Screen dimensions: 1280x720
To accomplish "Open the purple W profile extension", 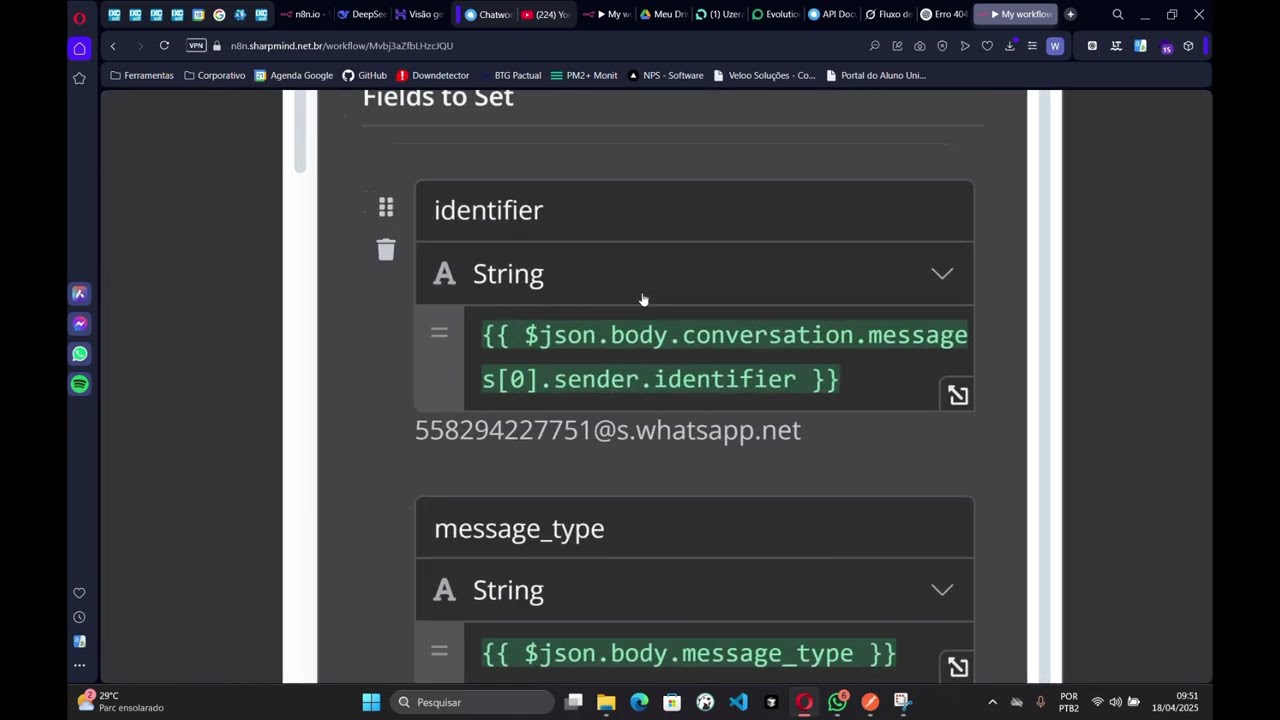I will click(x=1054, y=46).
